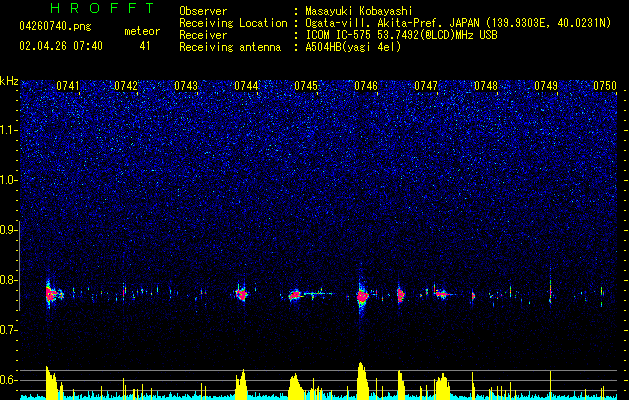This screenshot has width=629, height=400.
Task: Click the meteor echo between 0746 and 0747
Action: click(x=400, y=295)
